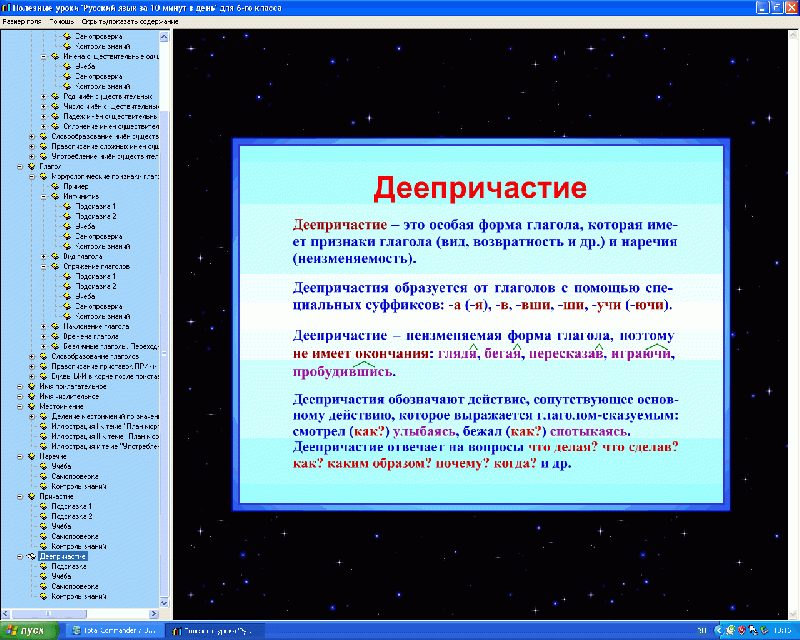800x640 pixels.
Task: Select Употребление имён существительных
Action: 105,157
